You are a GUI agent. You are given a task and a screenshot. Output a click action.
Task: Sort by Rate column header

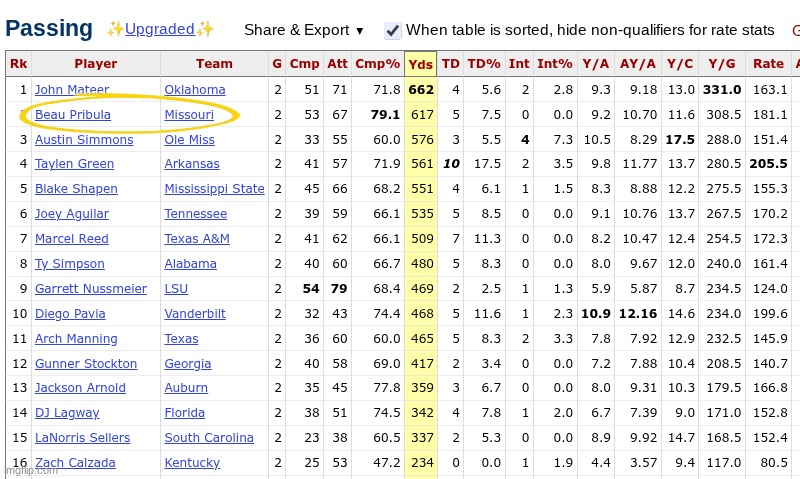[x=768, y=64]
